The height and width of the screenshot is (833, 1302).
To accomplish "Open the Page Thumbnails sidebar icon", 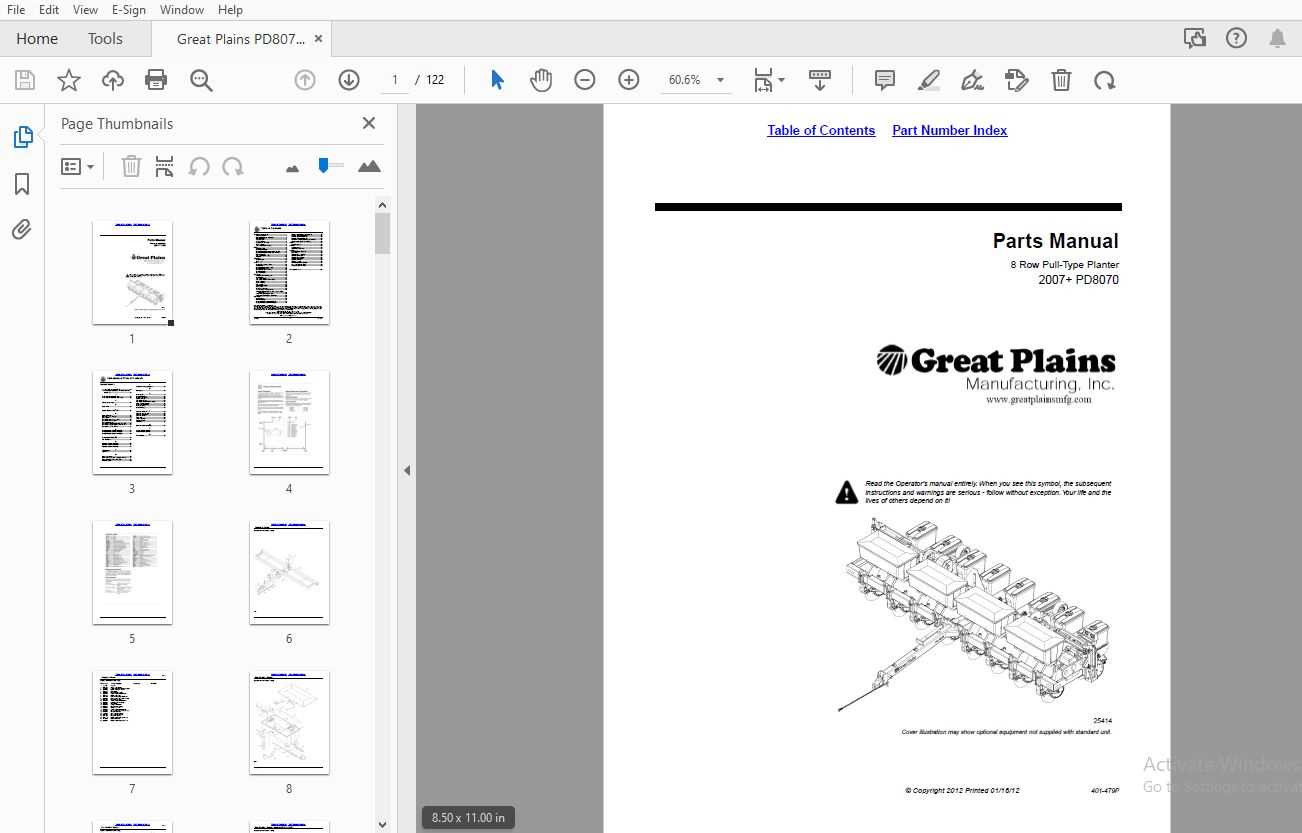I will coord(23,137).
